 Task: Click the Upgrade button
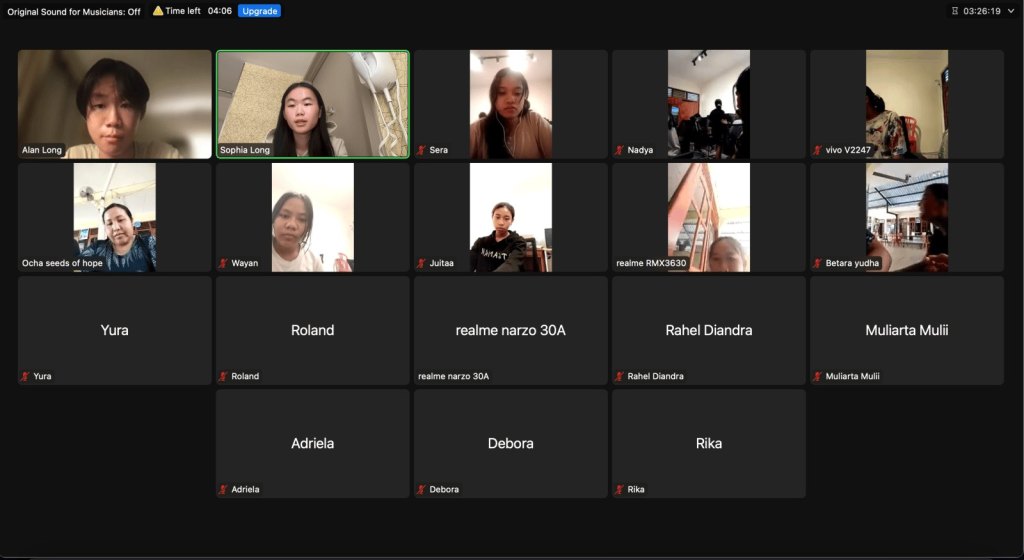click(x=259, y=11)
